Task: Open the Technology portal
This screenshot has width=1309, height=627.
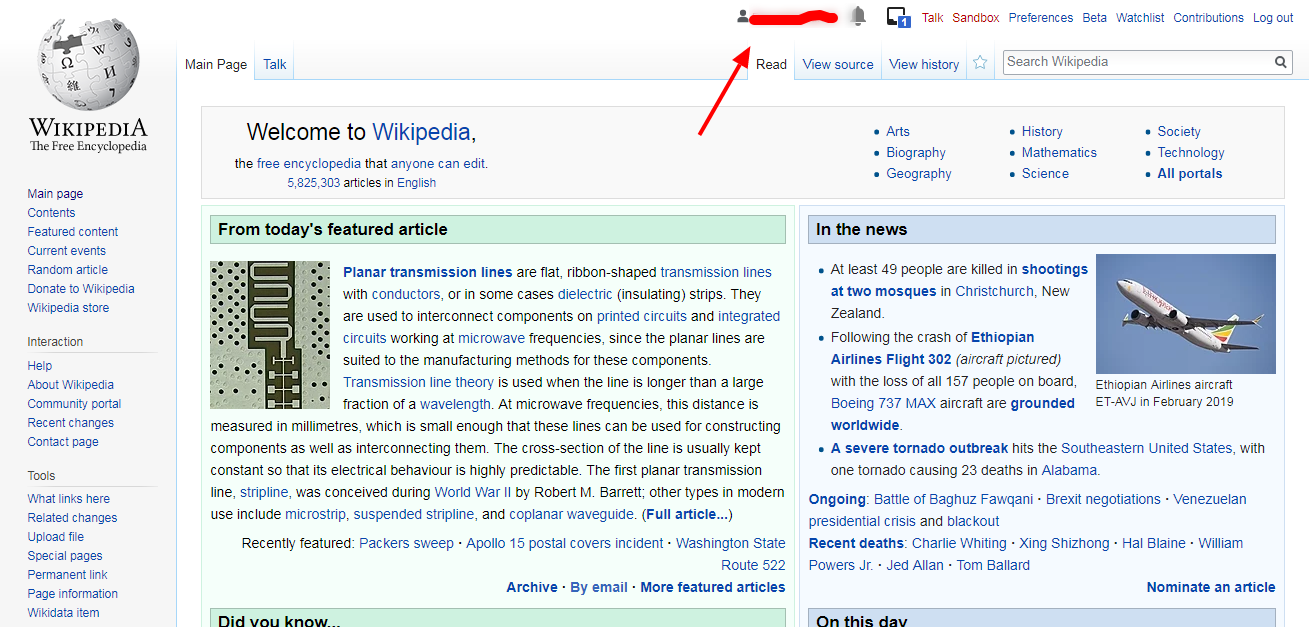Action: click(1191, 153)
